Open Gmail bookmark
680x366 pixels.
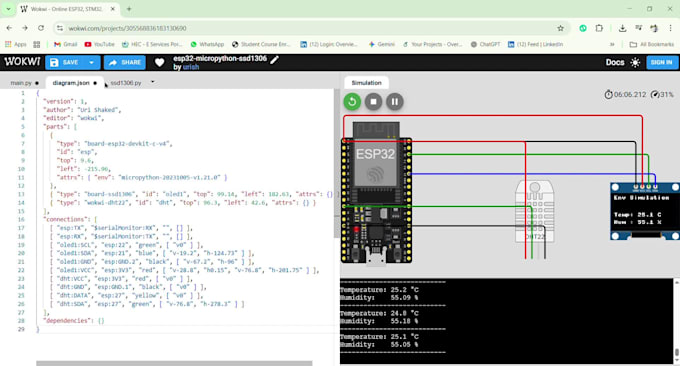[65, 44]
